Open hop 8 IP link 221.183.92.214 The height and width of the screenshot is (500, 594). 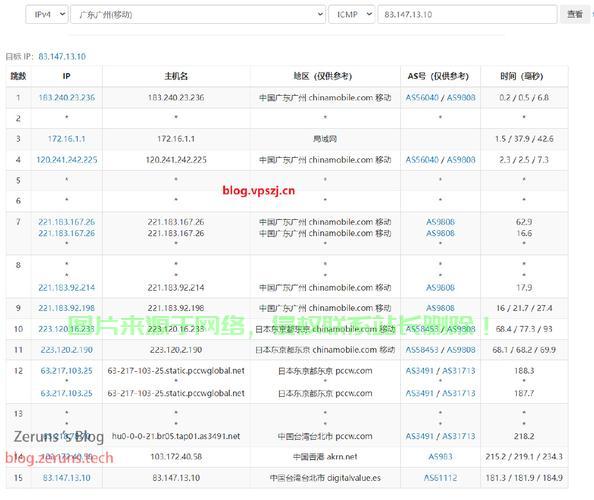click(x=67, y=288)
